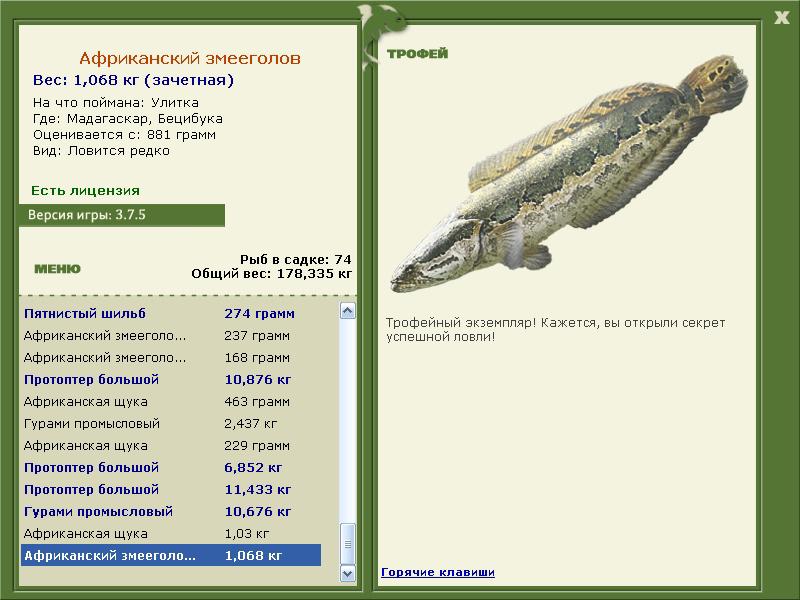Image resolution: width=800 pixels, height=600 pixels.
Task: Click the Версия игры: 3.7.5 bar
Action: (121, 215)
